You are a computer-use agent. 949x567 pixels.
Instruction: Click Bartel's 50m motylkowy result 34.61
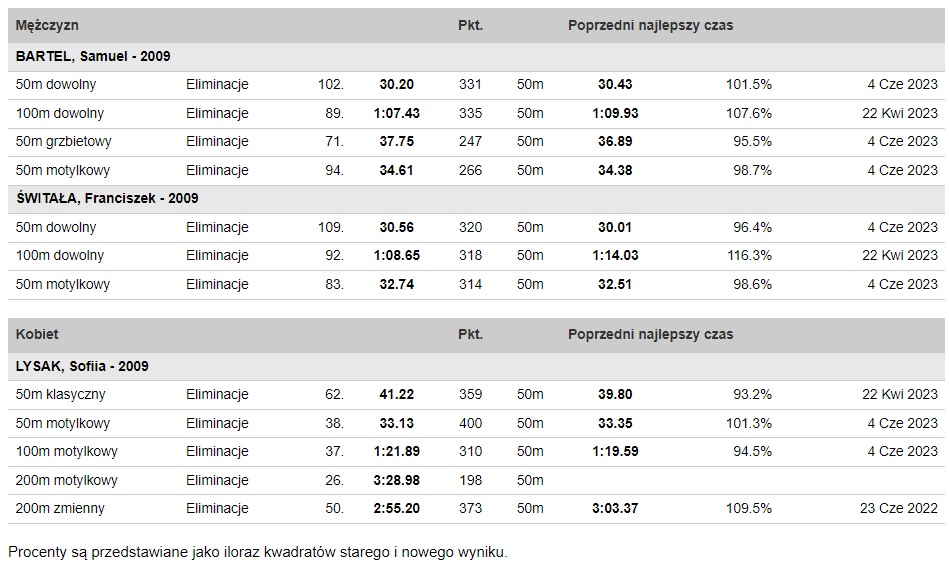[396, 171]
